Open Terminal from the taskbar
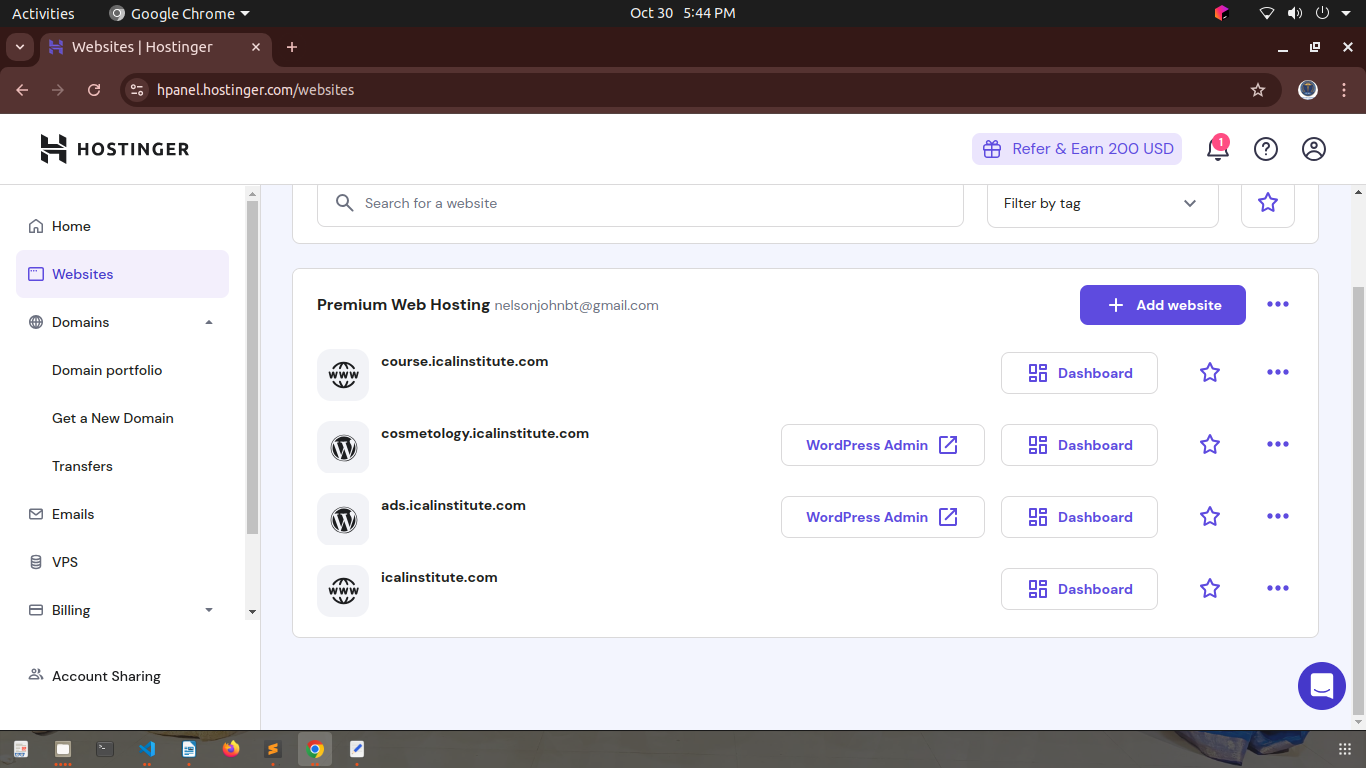The width and height of the screenshot is (1366, 768). coord(105,748)
